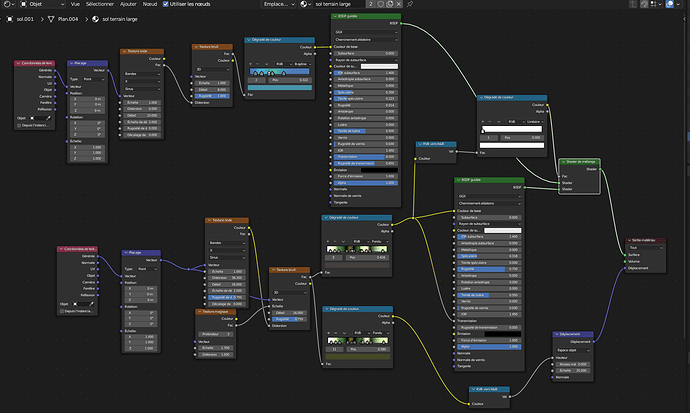Click the new material duplicate icon
The height and width of the screenshot is (413, 690).
pos(389,4)
